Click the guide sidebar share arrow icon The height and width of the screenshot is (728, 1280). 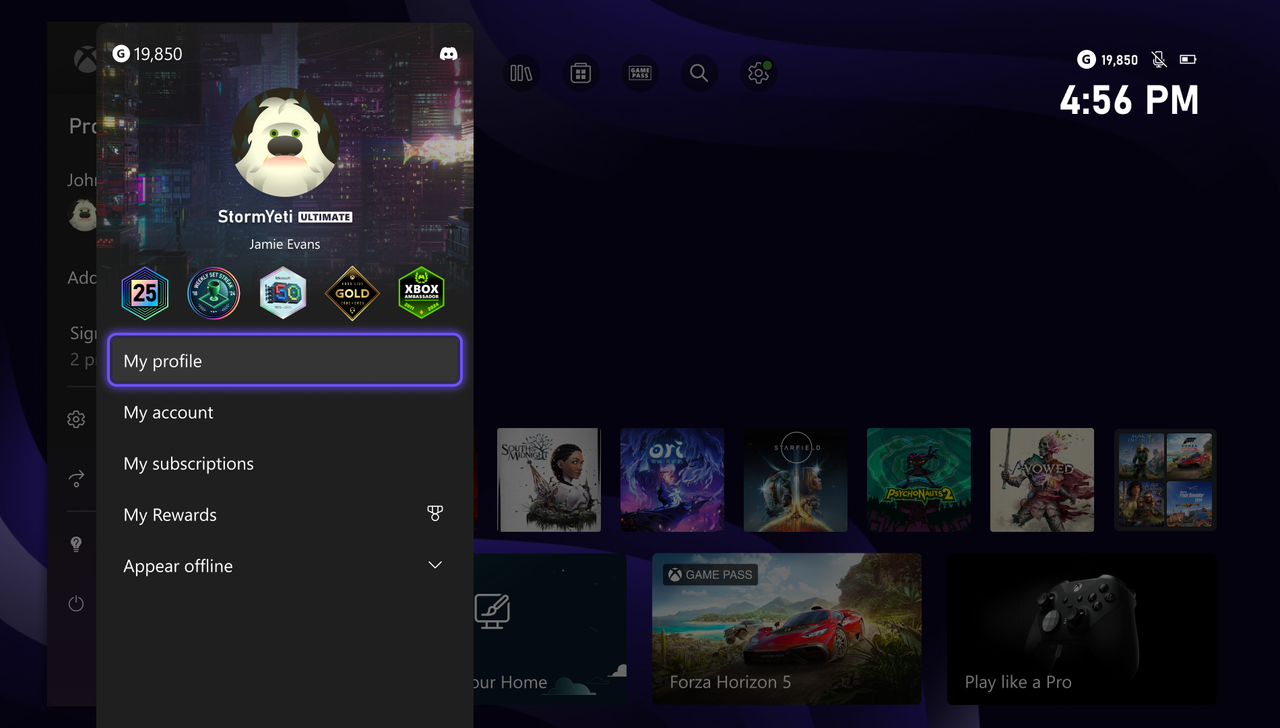pos(76,479)
